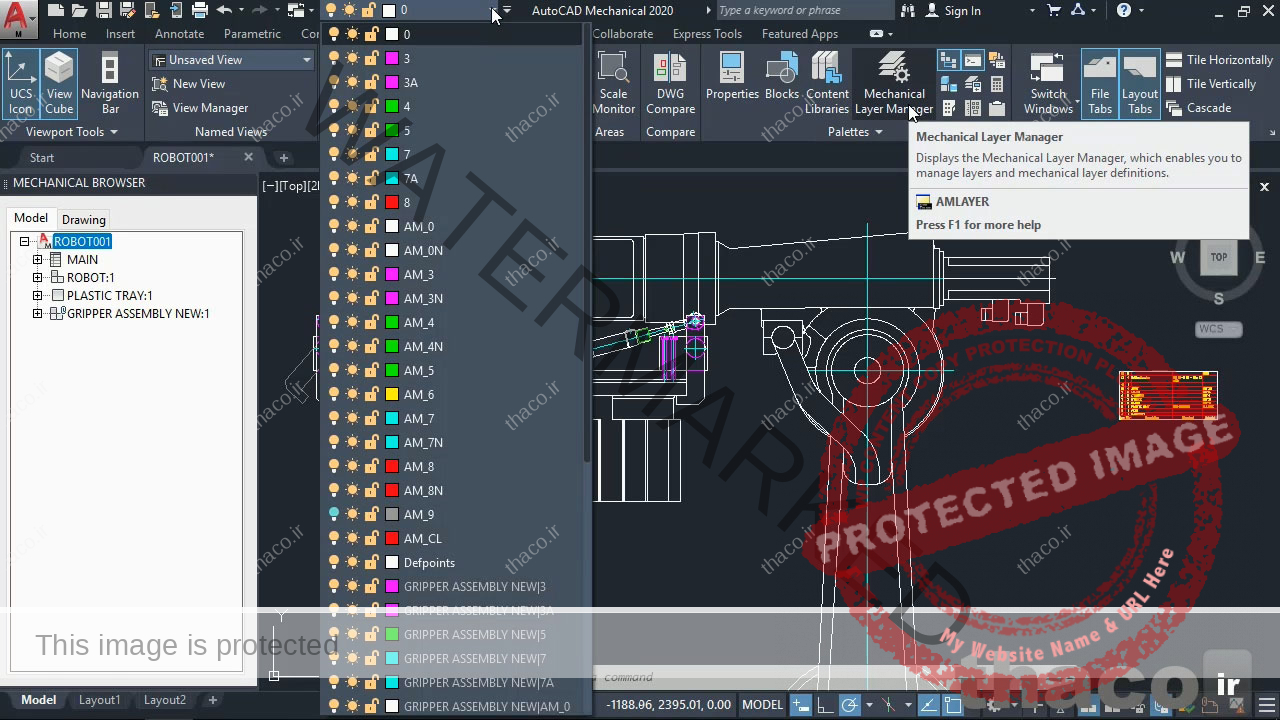The width and height of the screenshot is (1280, 720).
Task: Click the Save As icon in Quick Access toolbar
Action: [128, 10]
